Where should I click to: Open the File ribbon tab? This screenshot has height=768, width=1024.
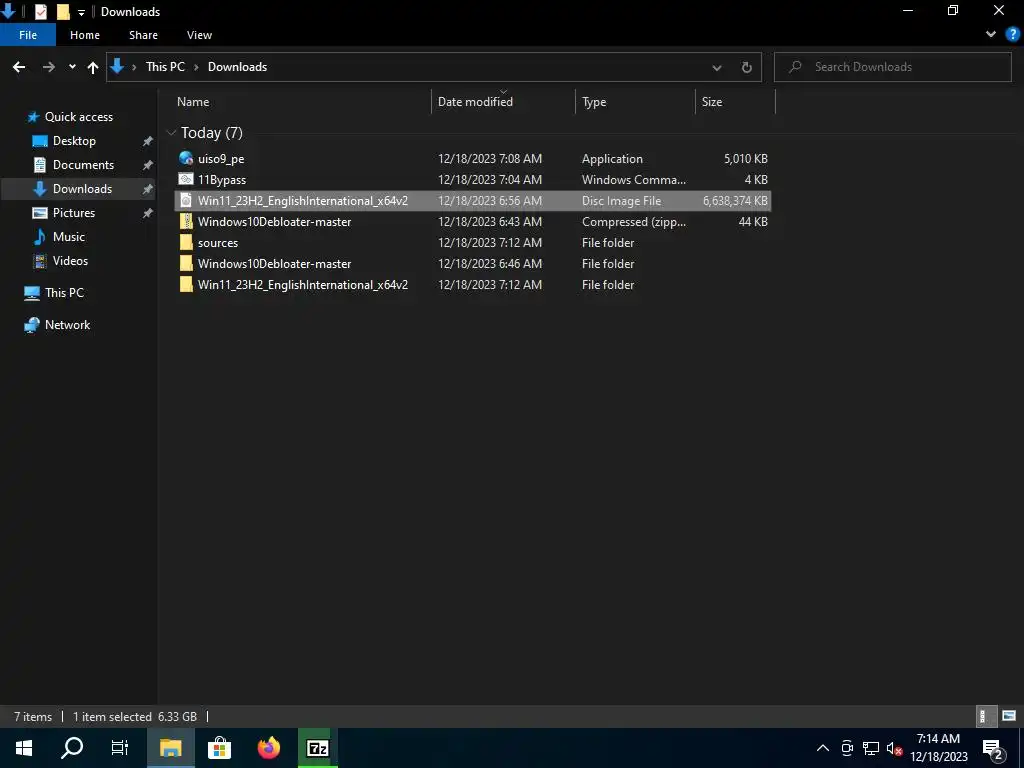(27, 35)
